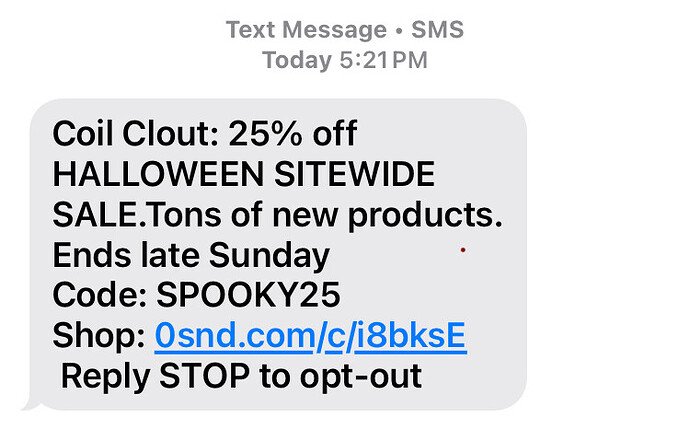Click the 5:21 PM time text
690x441 pixels.
pyautogui.click(x=381, y=61)
